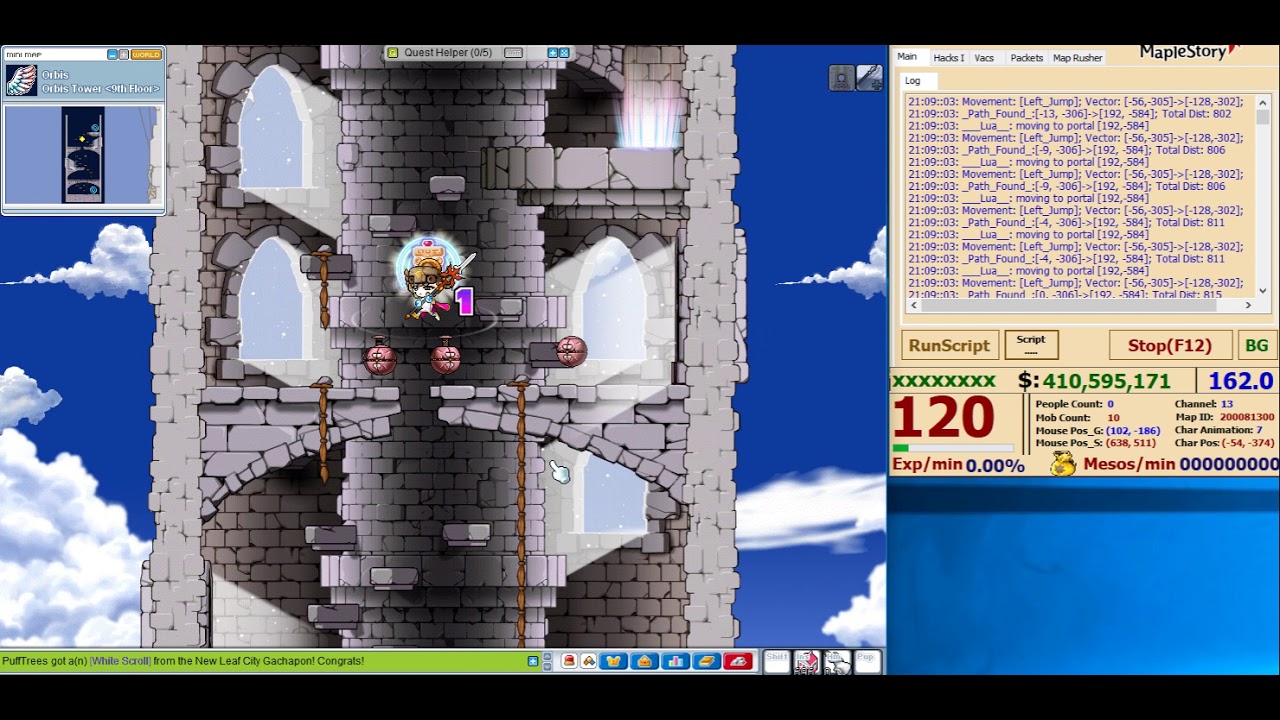This screenshot has width=1280, height=720.
Task: Open the Stats bar chart icon
Action: (675, 661)
